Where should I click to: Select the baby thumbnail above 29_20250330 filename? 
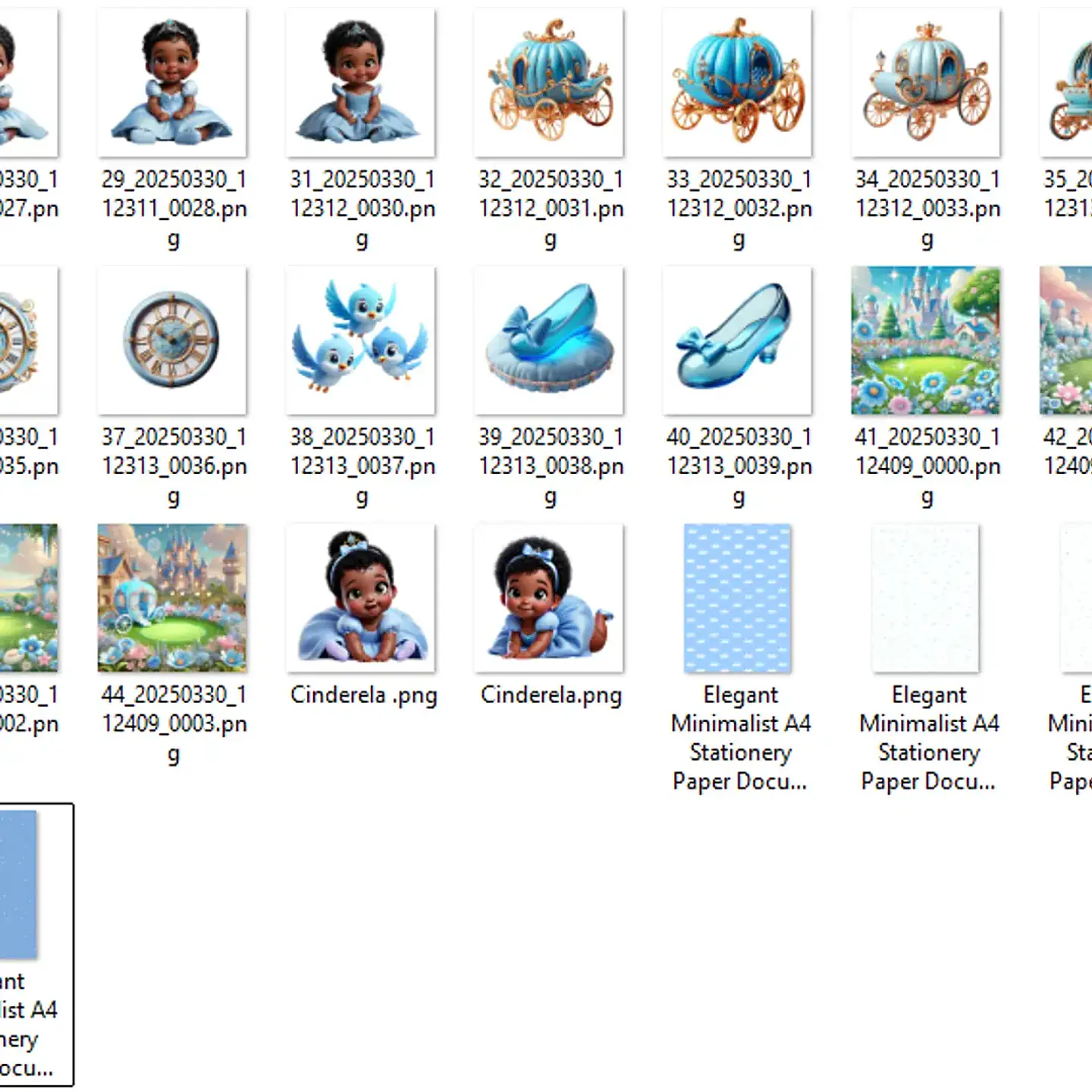coord(172,83)
